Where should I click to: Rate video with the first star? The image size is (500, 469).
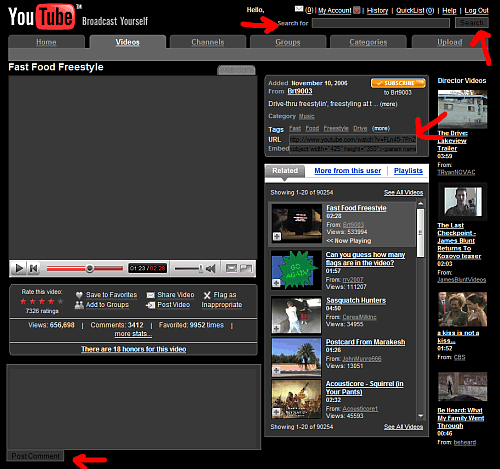click(x=23, y=301)
